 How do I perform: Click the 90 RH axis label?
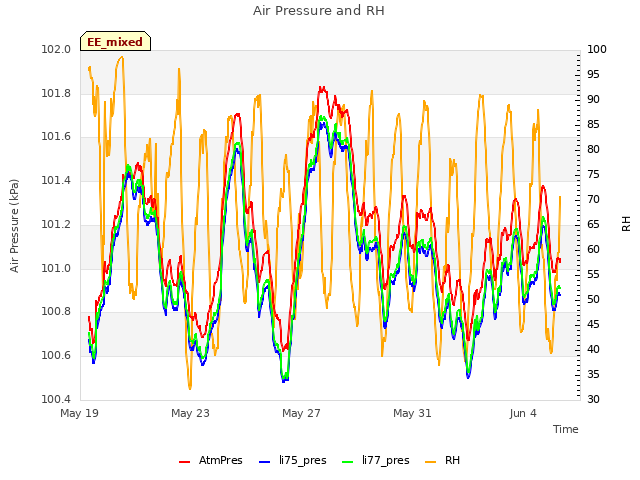point(593,99)
